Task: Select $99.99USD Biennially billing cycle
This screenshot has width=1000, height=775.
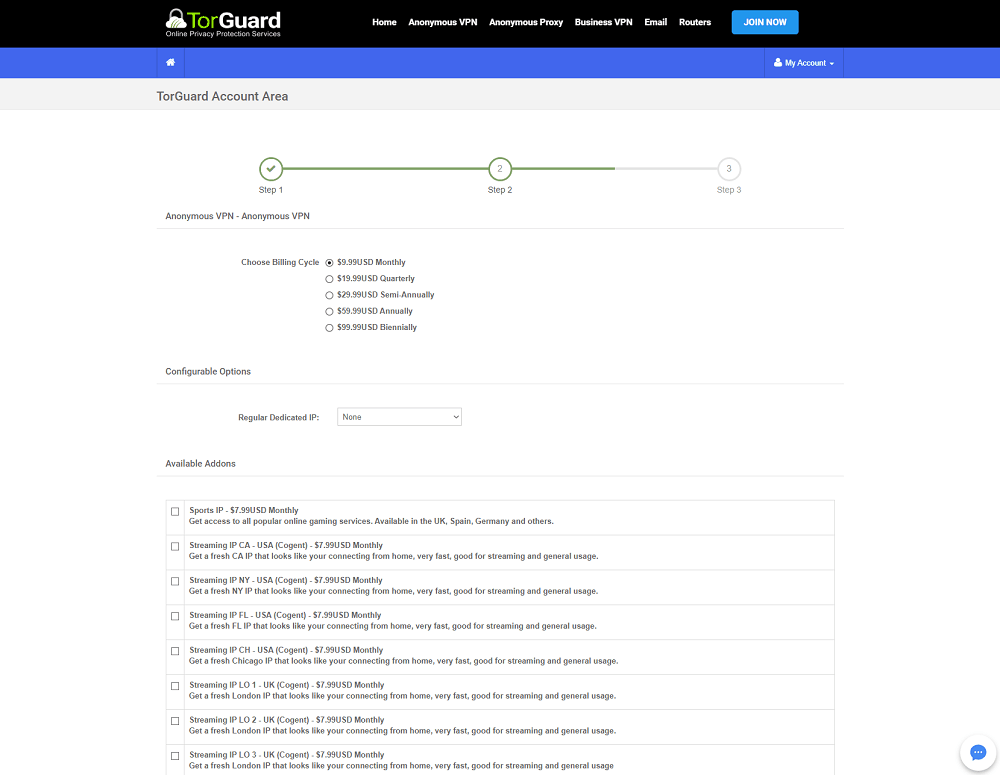Action: click(329, 328)
